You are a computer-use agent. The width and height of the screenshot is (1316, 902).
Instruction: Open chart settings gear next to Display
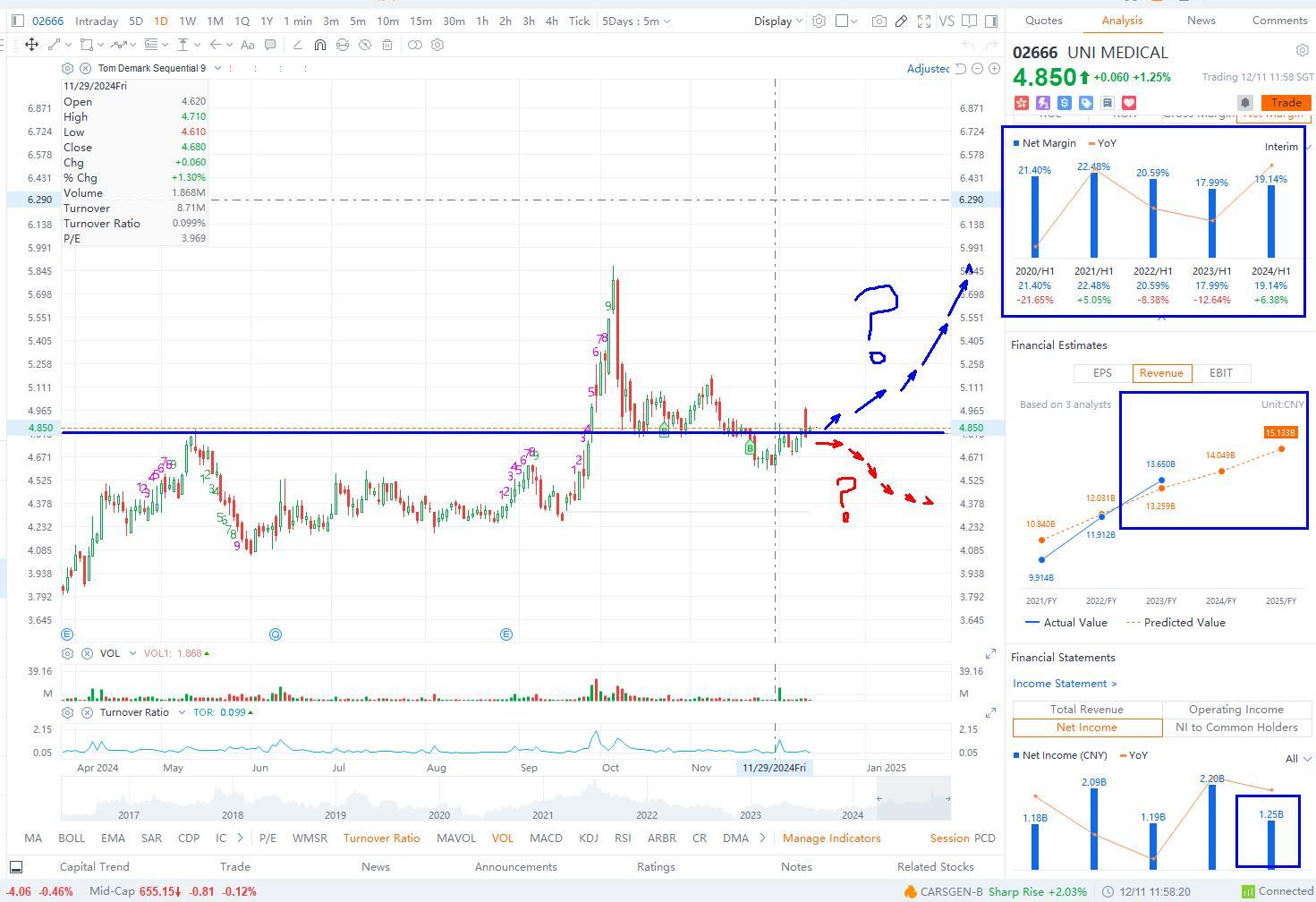click(x=819, y=21)
